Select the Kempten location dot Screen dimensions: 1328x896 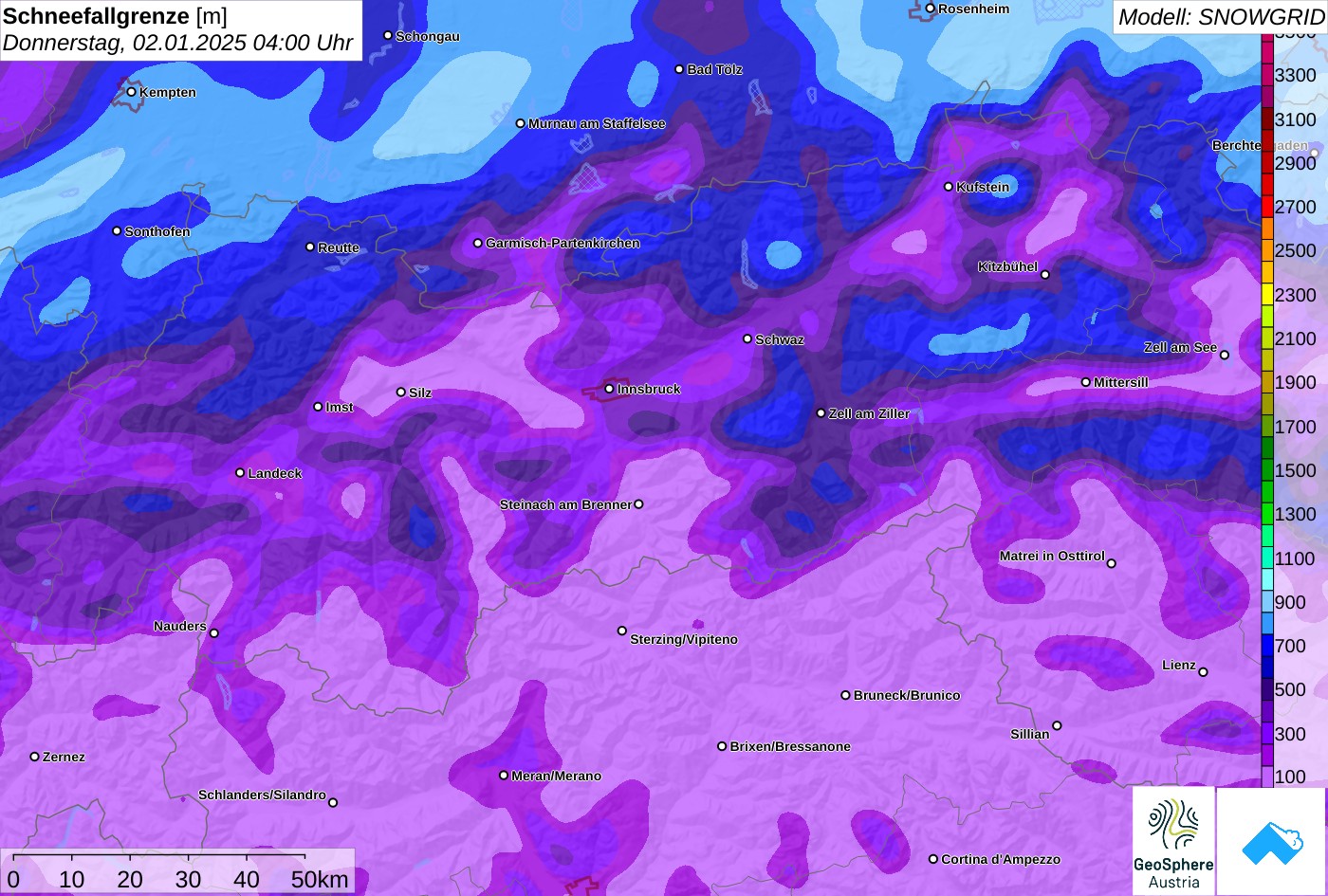point(132,92)
